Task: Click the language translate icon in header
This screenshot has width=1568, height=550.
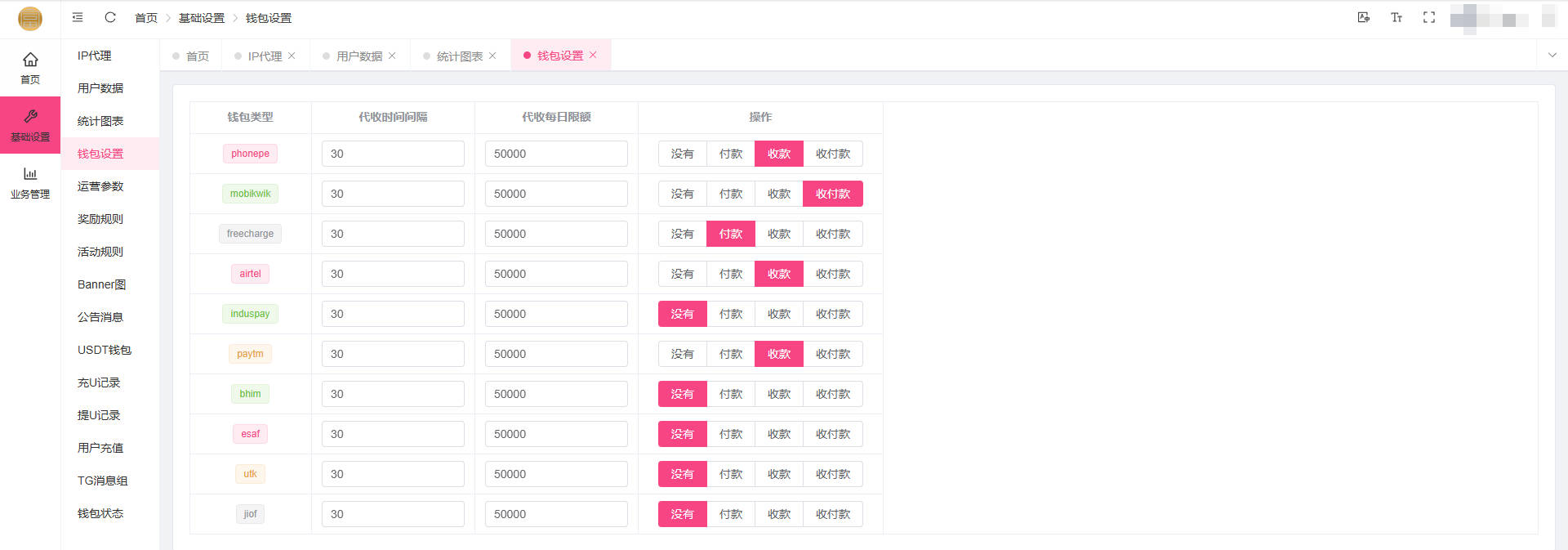Action: (x=1363, y=17)
